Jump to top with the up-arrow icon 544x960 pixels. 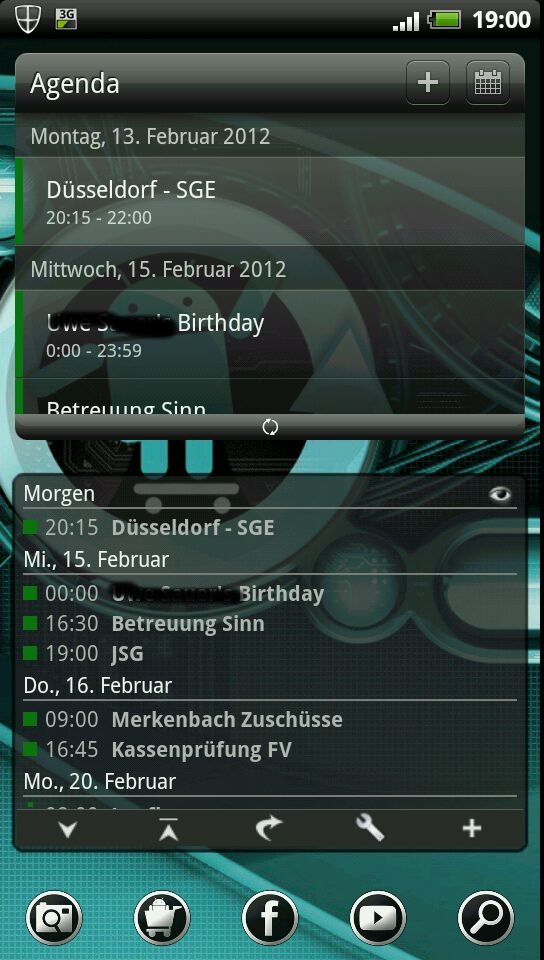click(x=168, y=830)
